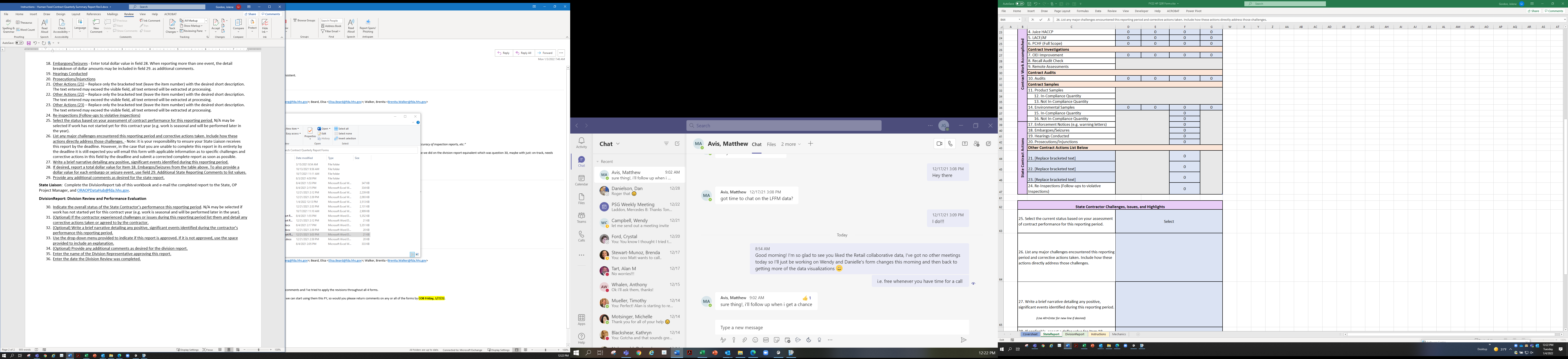Toggle AutoSave switch in Excel
Image resolution: width=1568 pixels, height=359 pixels.
pyautogui.click(x=1020, y=4)
